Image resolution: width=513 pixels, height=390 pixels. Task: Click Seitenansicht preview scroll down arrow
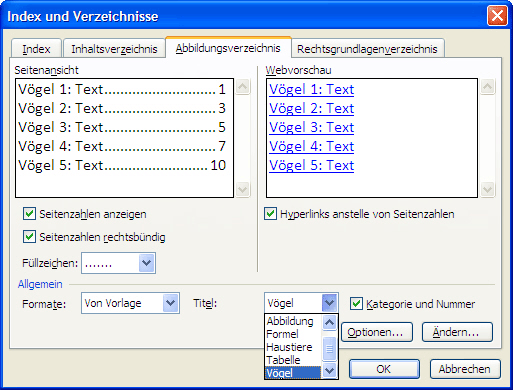coord(242,189)
